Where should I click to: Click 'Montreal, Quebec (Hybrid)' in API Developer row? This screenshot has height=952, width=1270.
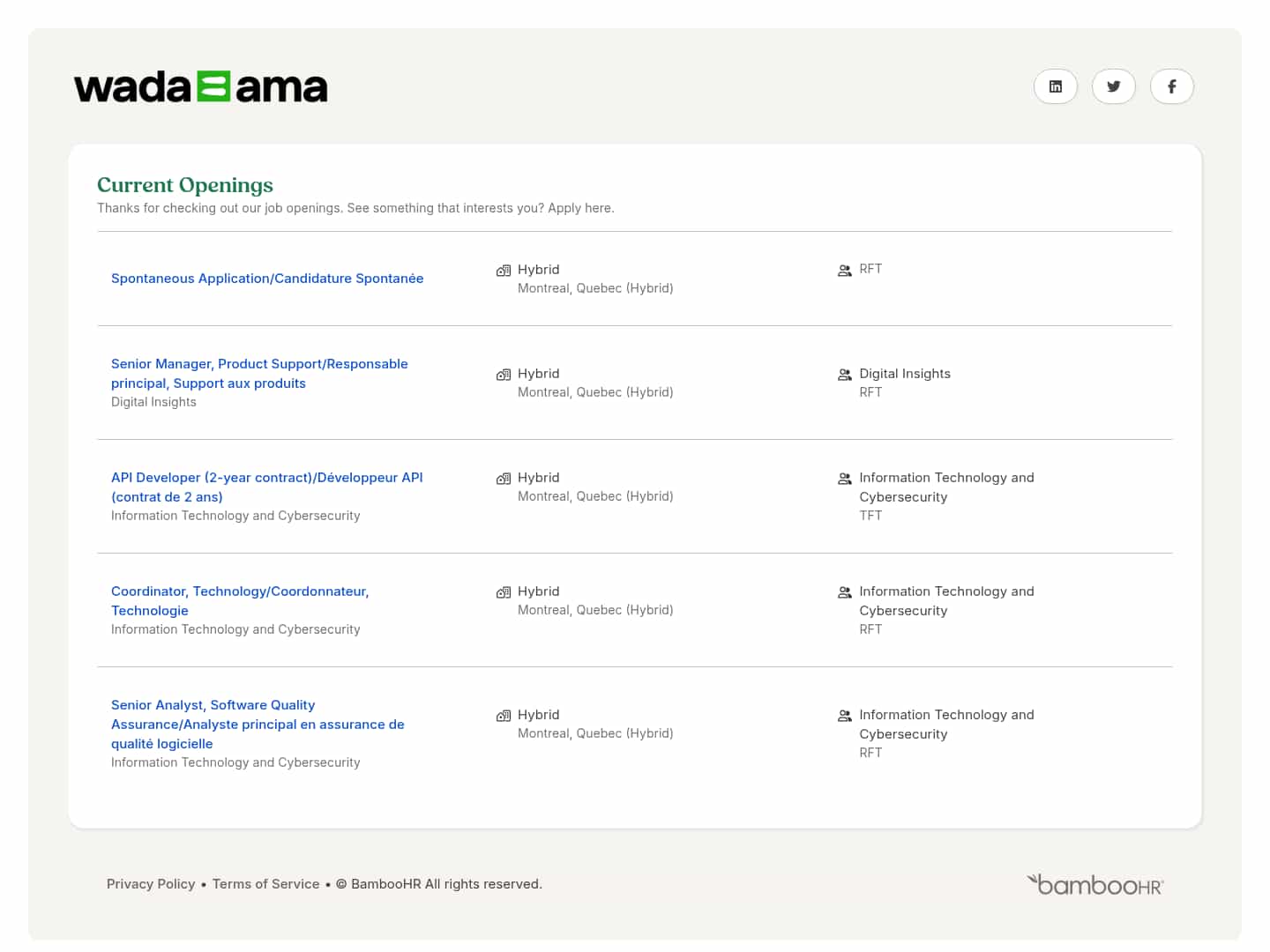pyautogui.click(x=595, y=496)
